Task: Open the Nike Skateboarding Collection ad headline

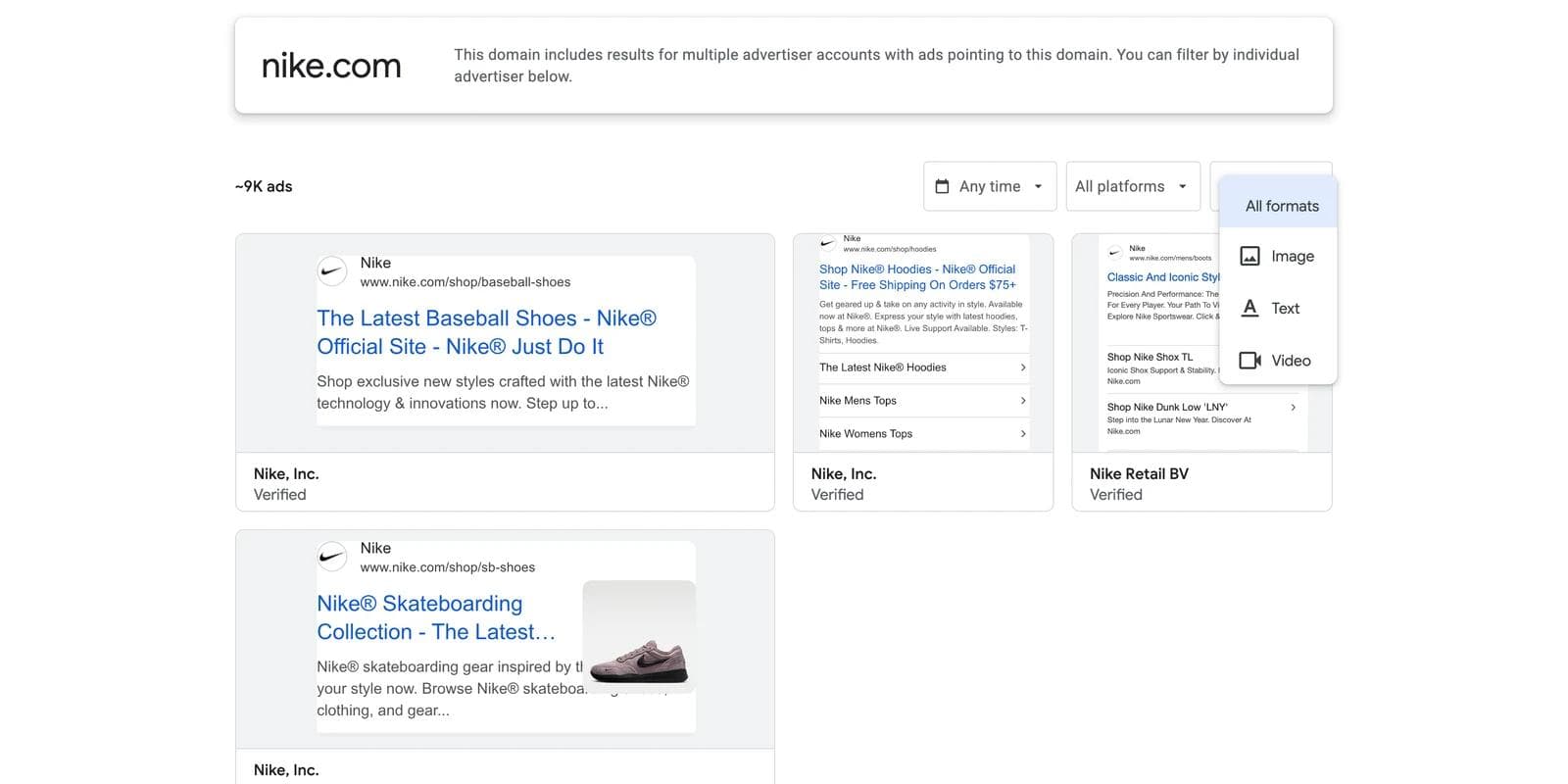Action: coord(436,617)
